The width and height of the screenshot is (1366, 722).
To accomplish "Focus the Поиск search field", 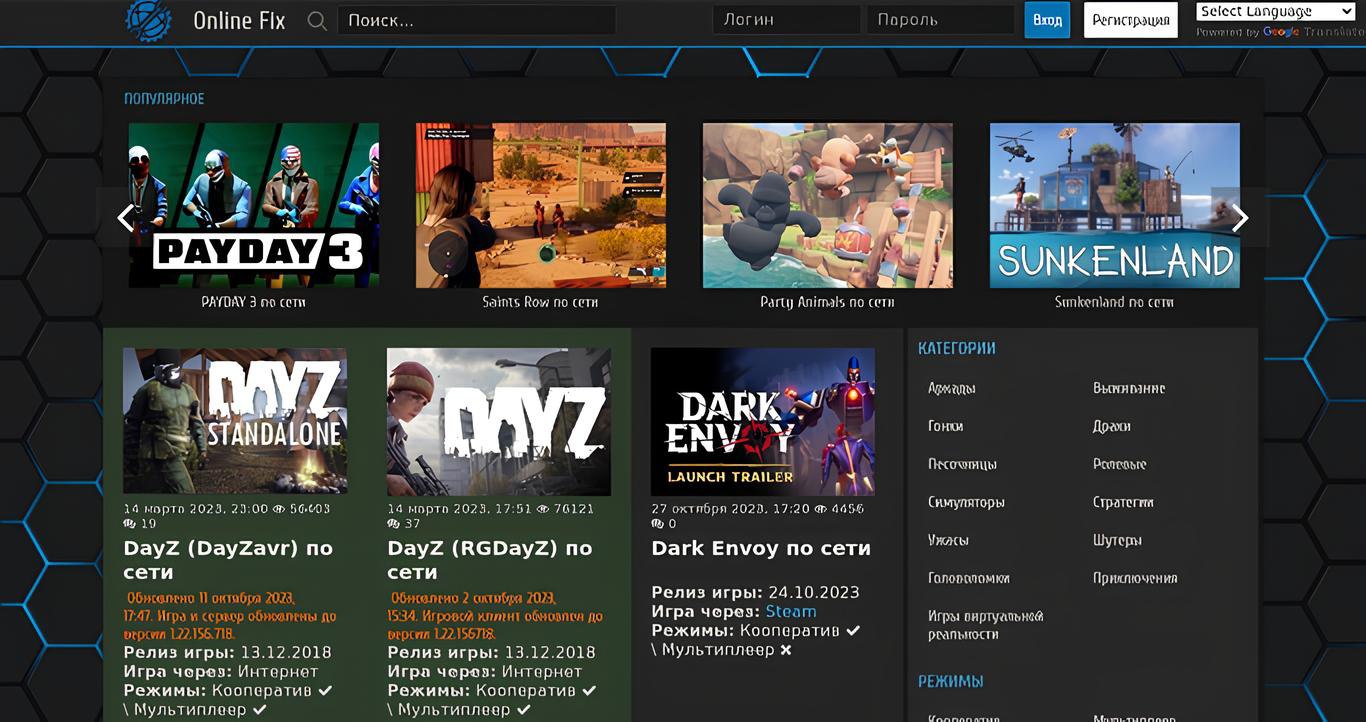I will click(476, 20).
